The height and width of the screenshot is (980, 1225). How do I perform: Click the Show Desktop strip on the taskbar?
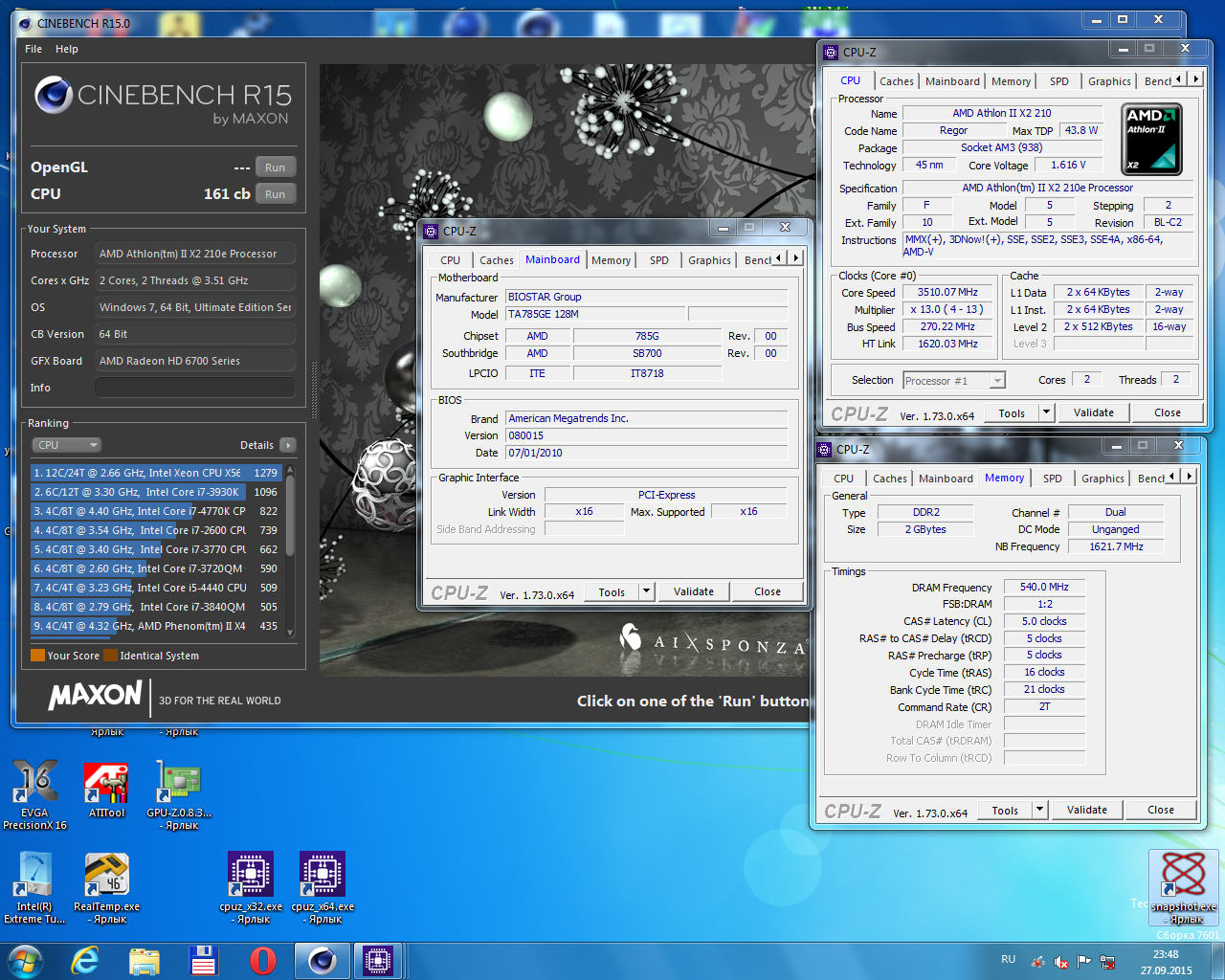[1217, 960]
